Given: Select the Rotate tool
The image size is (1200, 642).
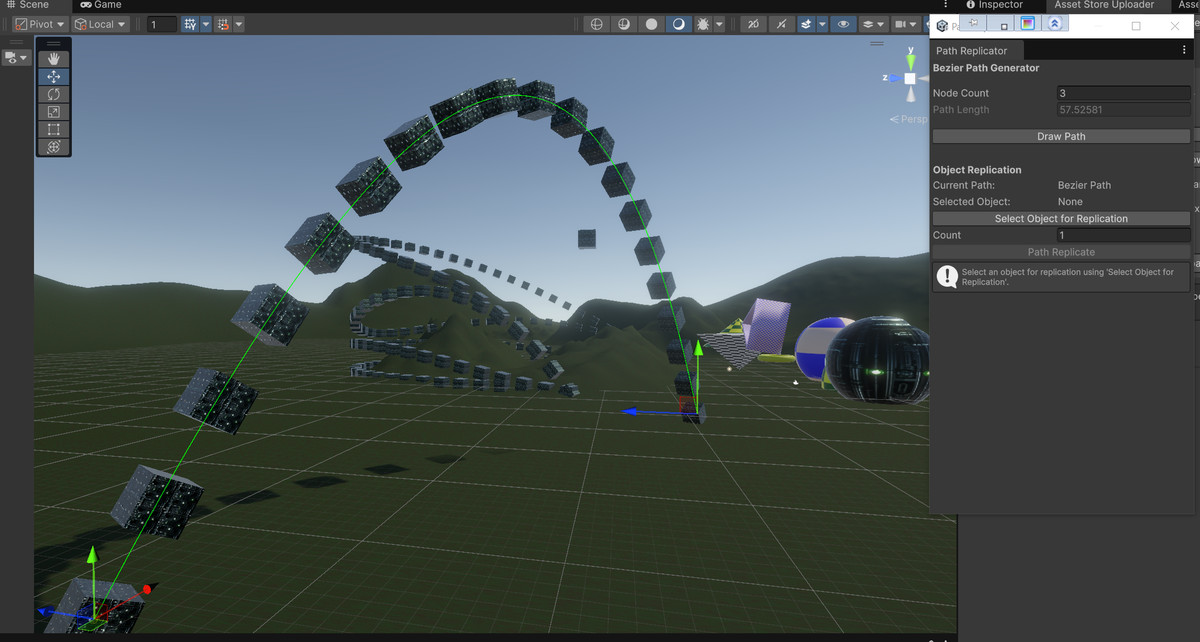Looking at the screenshot, I should (x=53, y=94).
